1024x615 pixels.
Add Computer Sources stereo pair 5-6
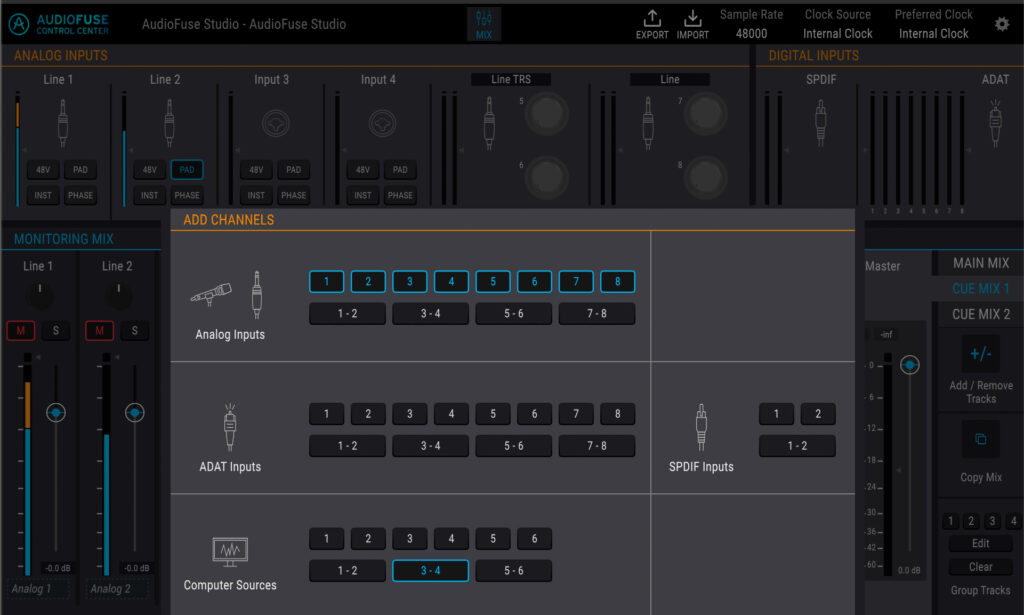point(513,571)
